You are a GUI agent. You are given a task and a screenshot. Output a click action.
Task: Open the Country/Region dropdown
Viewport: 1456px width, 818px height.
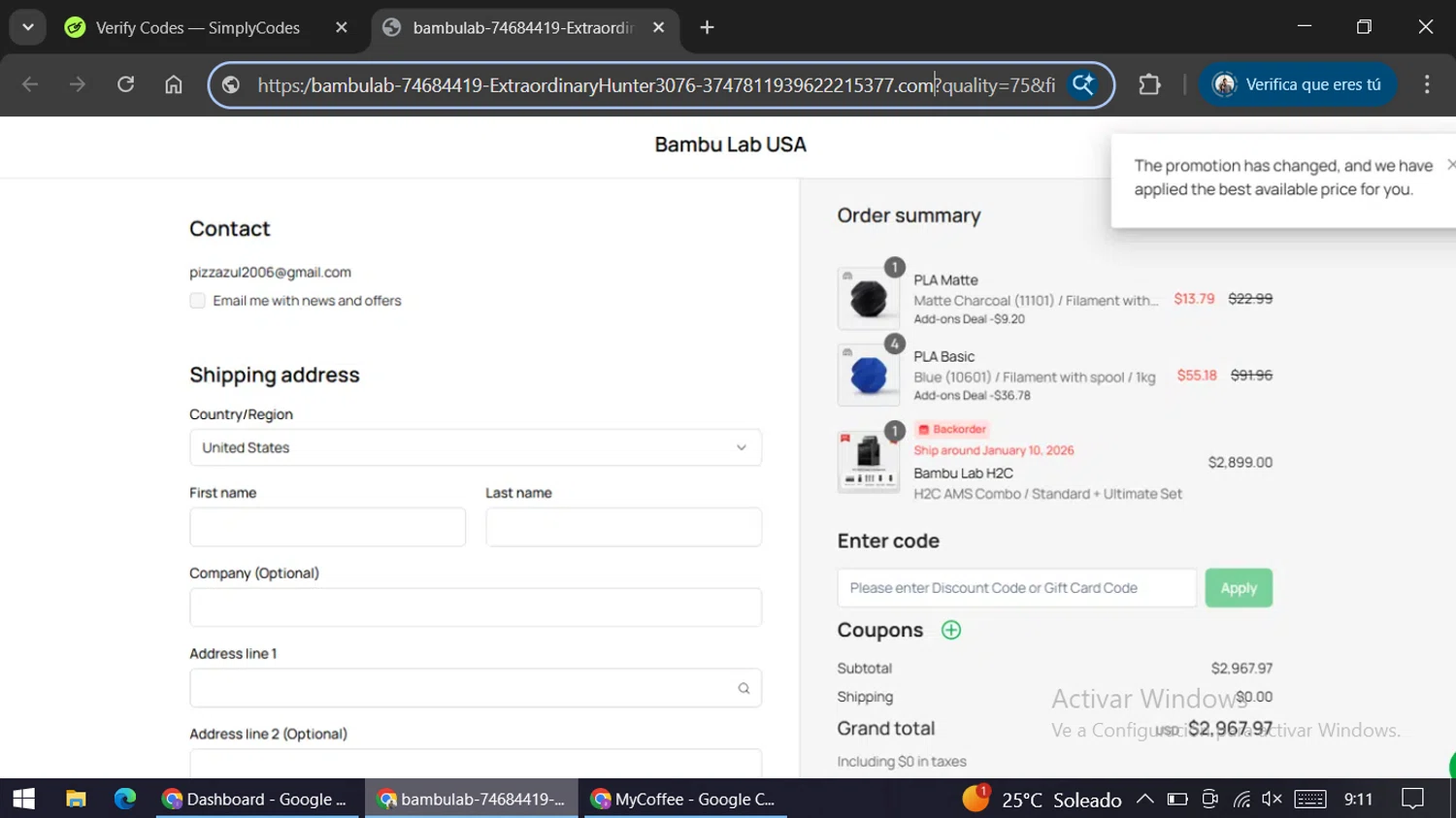click(x=476, y=447)
